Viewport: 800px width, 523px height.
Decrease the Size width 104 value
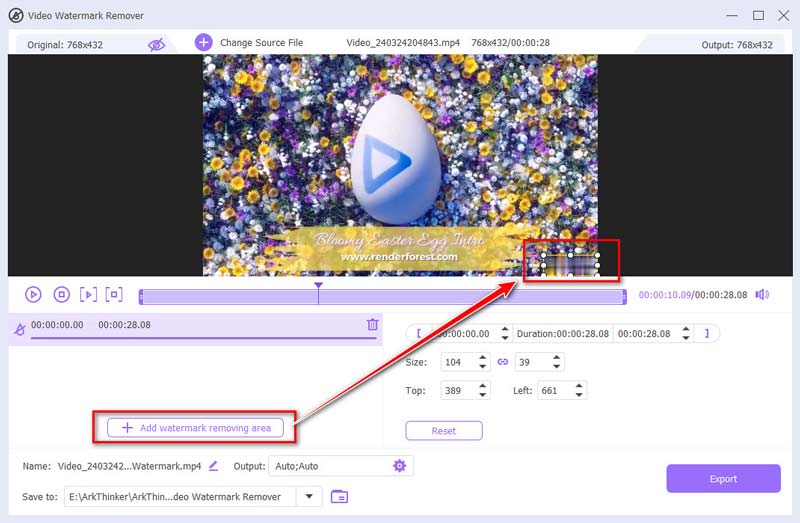[483, 366]
